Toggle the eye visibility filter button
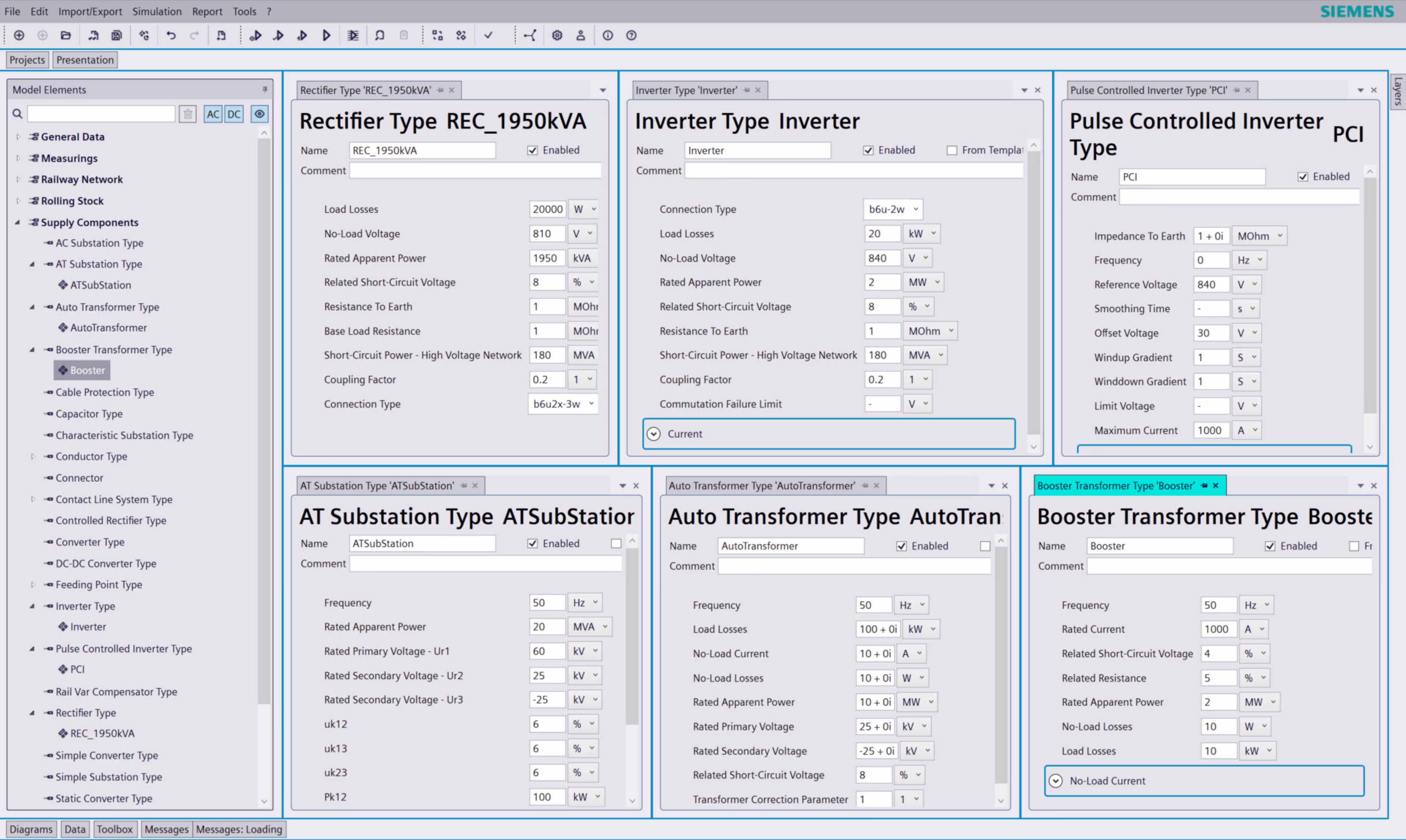Screen dimensions: 1406x840 [259, 114]
